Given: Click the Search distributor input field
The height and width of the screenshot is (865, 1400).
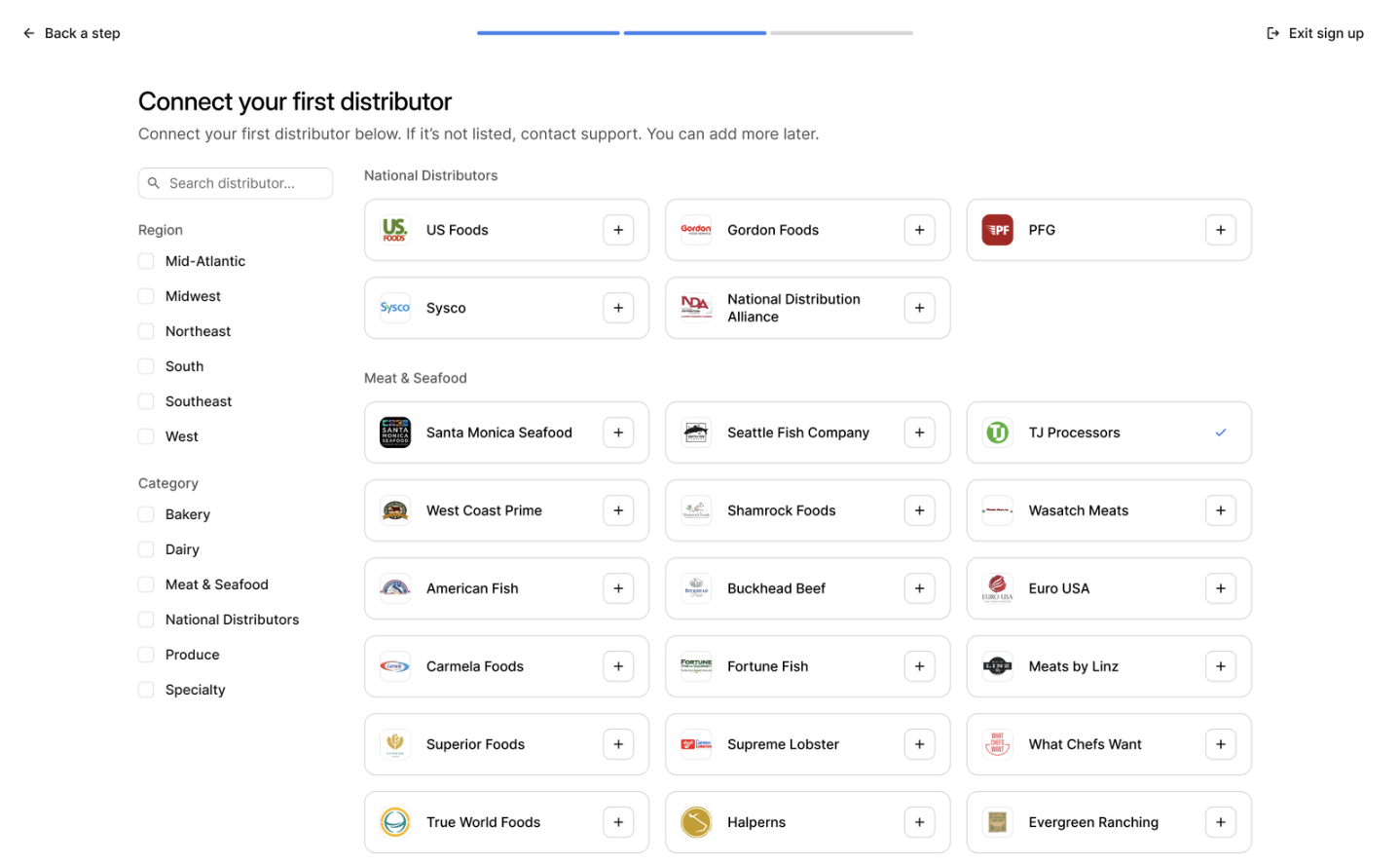Looking at the screenshot, I should (243, 183).
